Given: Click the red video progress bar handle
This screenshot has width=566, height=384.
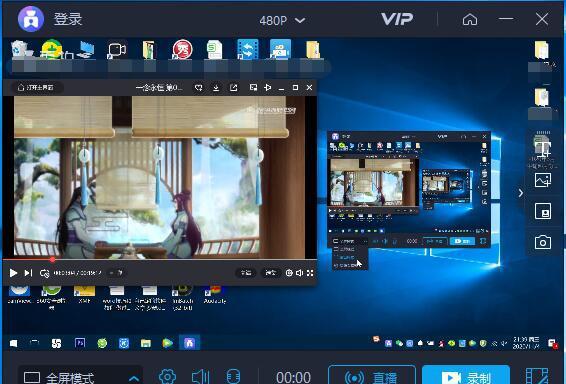Looking at the screenshot, I should click(x=53, y=259).
